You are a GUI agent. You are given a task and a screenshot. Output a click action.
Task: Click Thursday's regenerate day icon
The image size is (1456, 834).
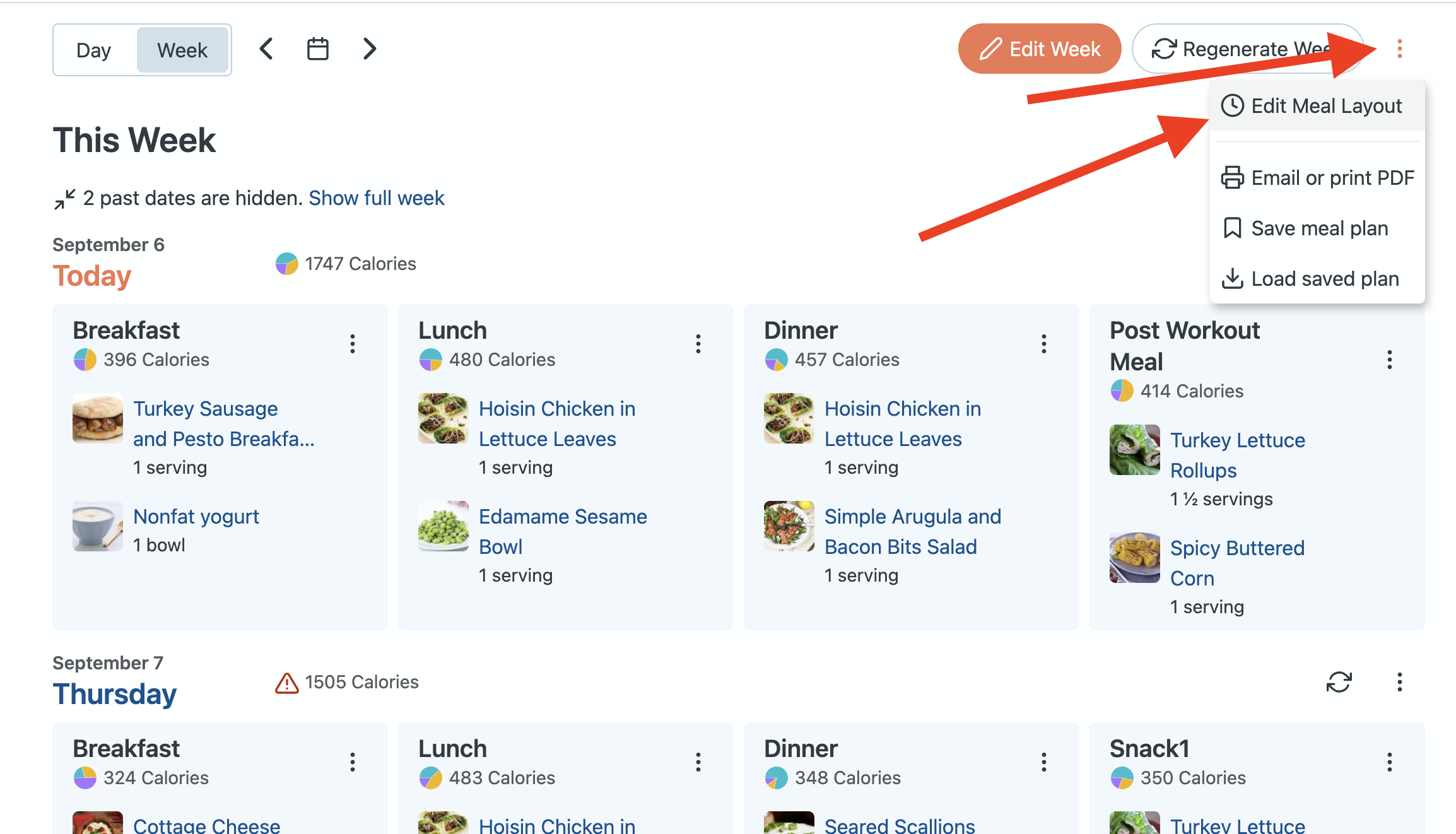[x=1339, y=682]
